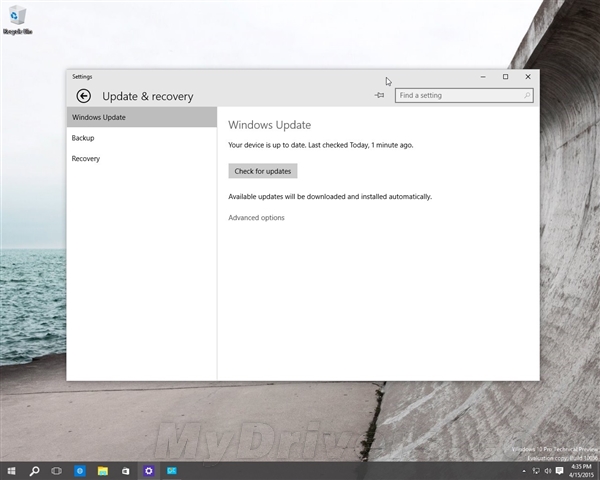The height and width of the screenshot is (480, 600).
Task: Pin the Update & recovery page
Action: click(x=379, y=95)
